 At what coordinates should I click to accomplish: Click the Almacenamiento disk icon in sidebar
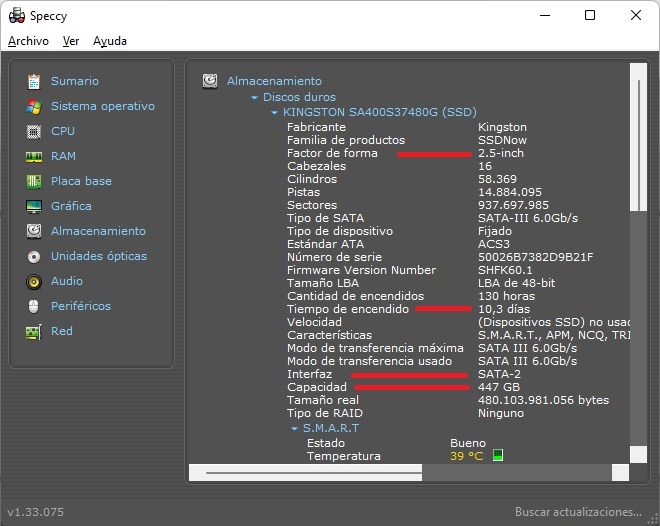[34, 231]
